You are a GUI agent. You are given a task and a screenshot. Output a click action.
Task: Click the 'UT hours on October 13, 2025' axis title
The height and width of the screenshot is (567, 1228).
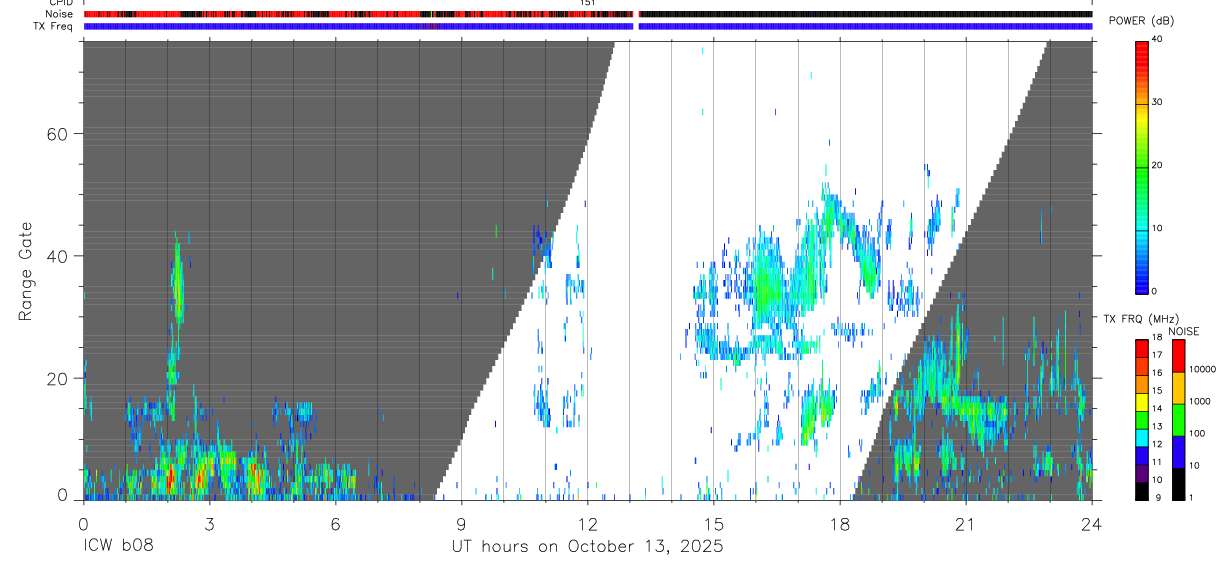(x=587, y=547)
